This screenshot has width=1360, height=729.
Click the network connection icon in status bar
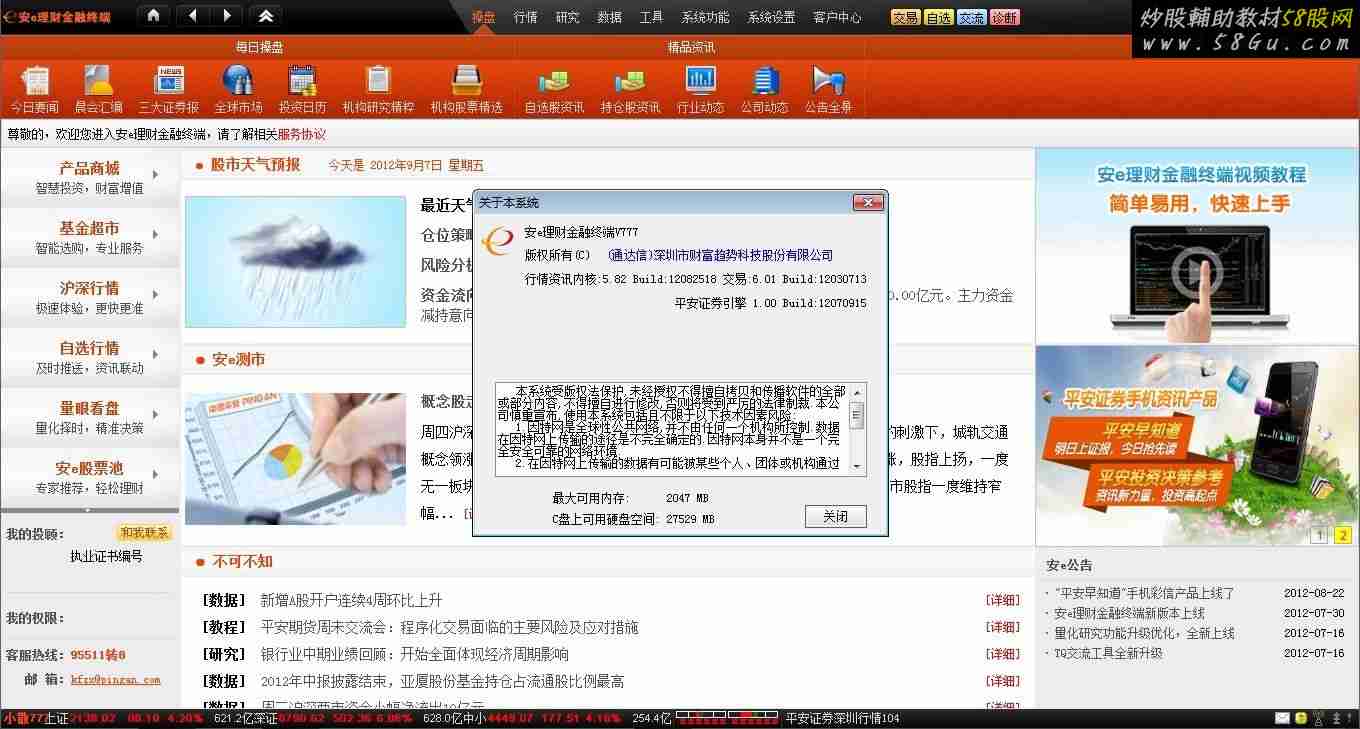click(x=1319, y=719)
